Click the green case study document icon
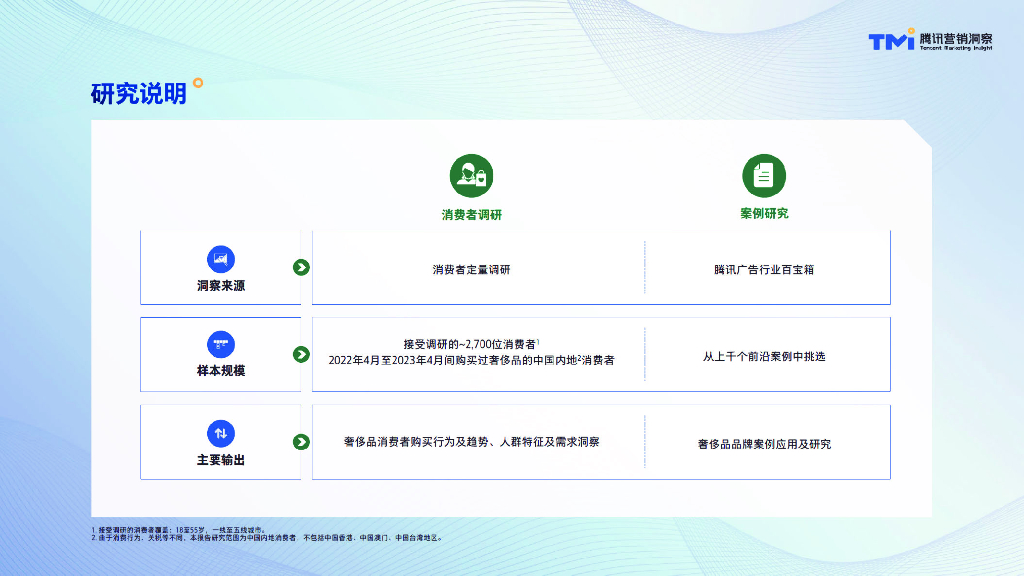The width and height of the screenshot is (1024, 576). coord(764,176)
